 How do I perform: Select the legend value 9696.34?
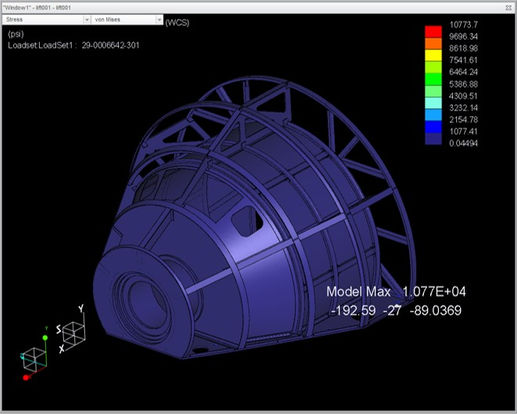(x=463, y=36)
